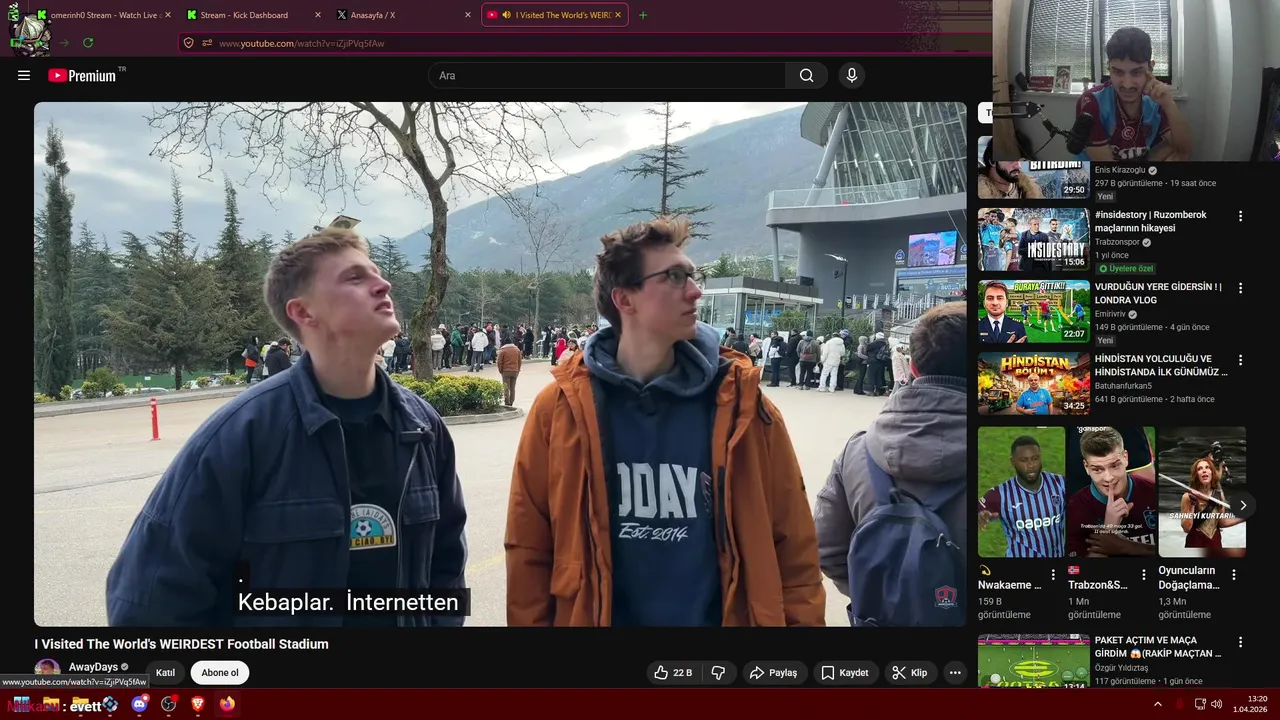Join channel with Katıl button
Viewport: 1280px width, 720px height.
coord(165,673)
